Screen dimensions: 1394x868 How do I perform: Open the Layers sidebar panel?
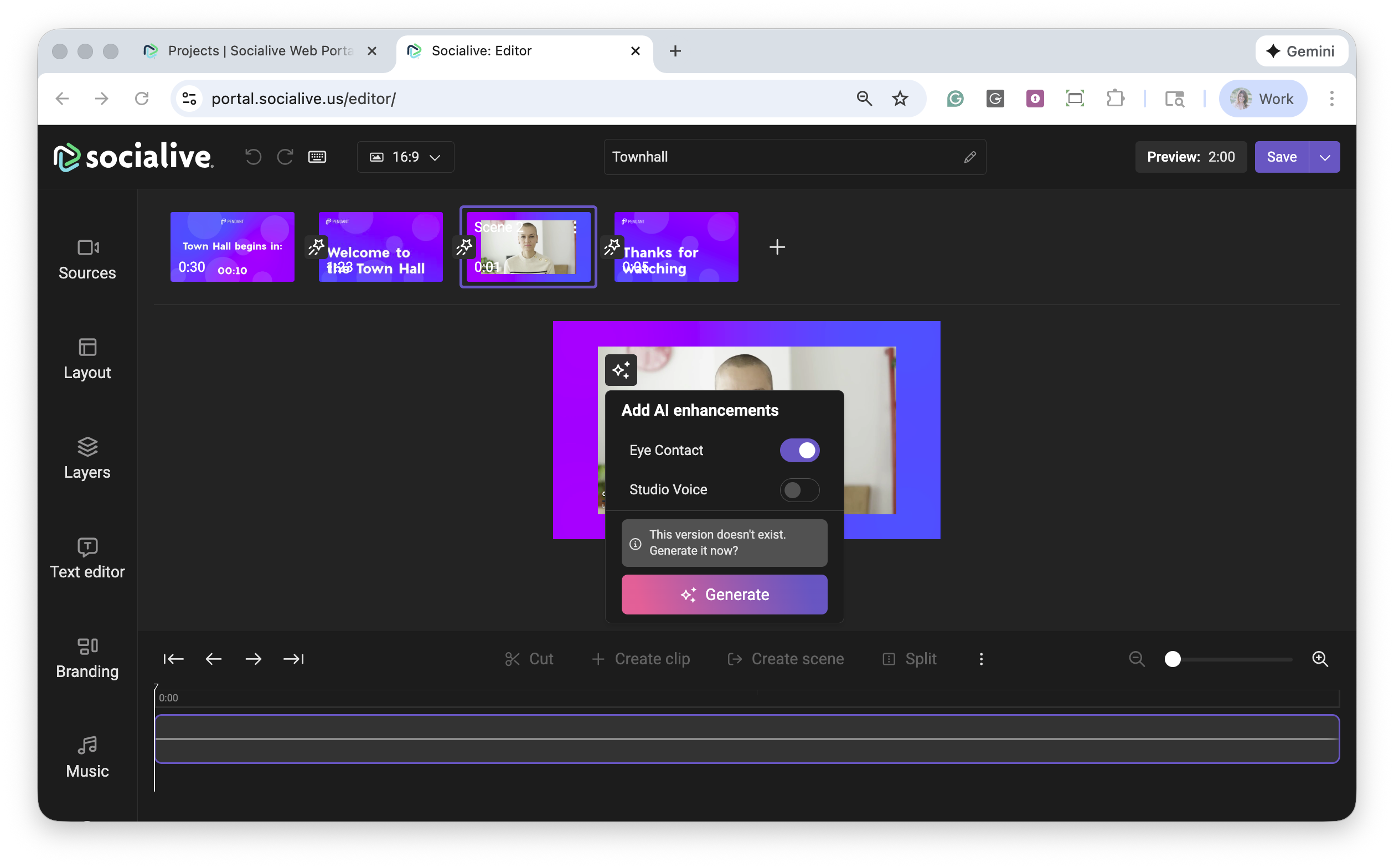pyautogui.click(x=87, y=459)
